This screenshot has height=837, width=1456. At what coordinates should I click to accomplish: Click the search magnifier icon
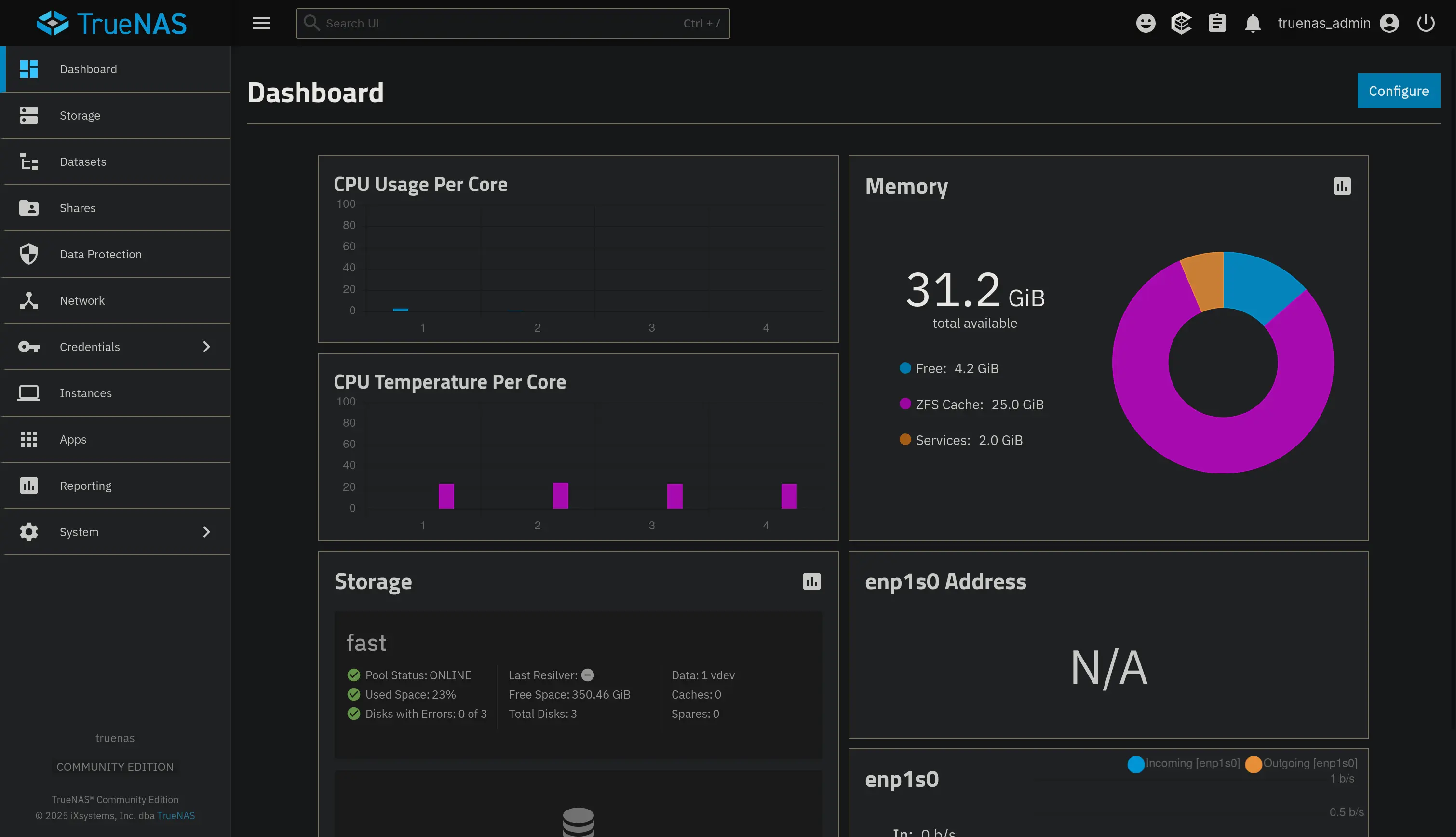coord(311,23)
